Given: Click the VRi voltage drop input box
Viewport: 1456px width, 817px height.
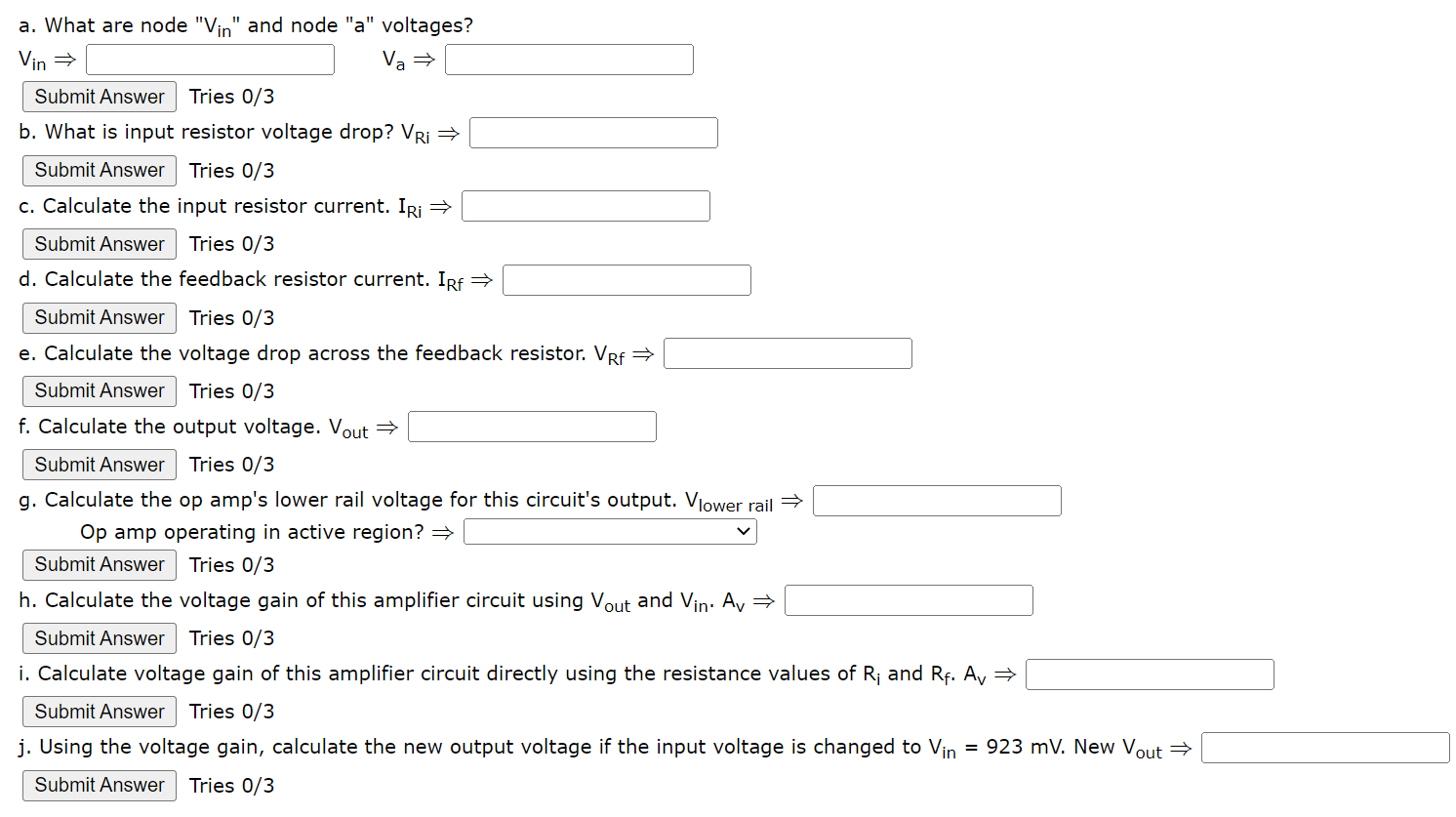Looking at the screenshot, I should [592, 132].
